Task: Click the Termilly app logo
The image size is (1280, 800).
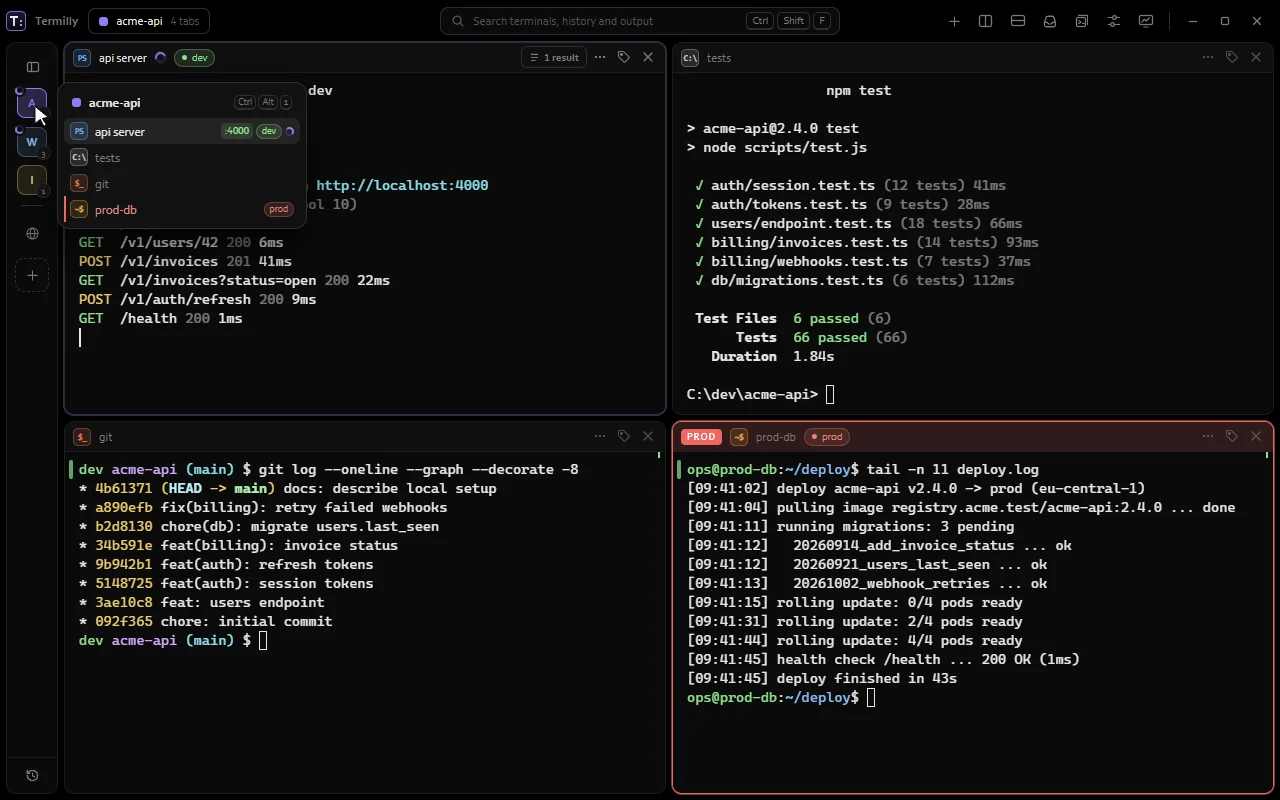Action: pos(16,21)
